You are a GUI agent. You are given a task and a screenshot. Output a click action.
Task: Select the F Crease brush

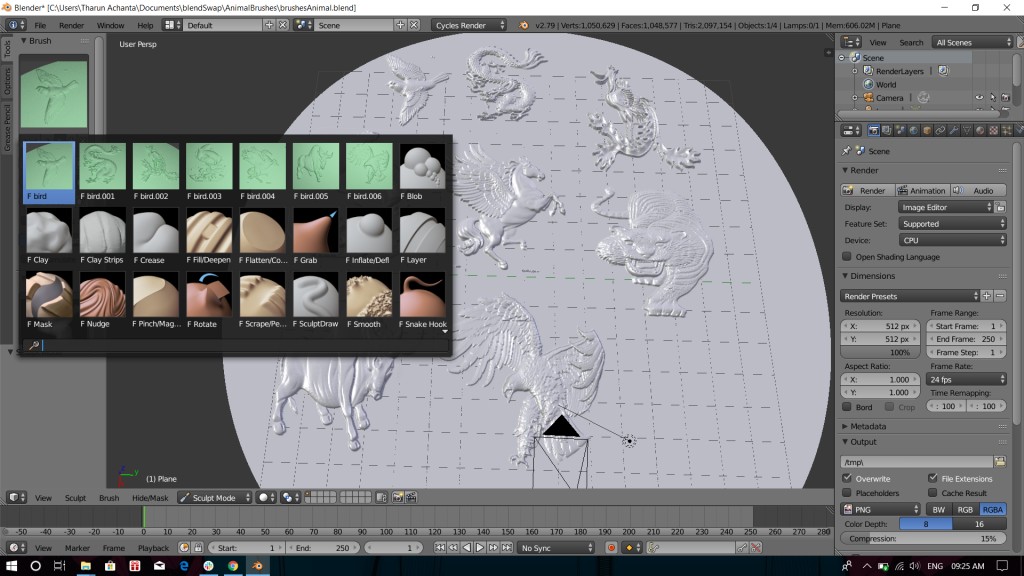[x=155, y=229]
